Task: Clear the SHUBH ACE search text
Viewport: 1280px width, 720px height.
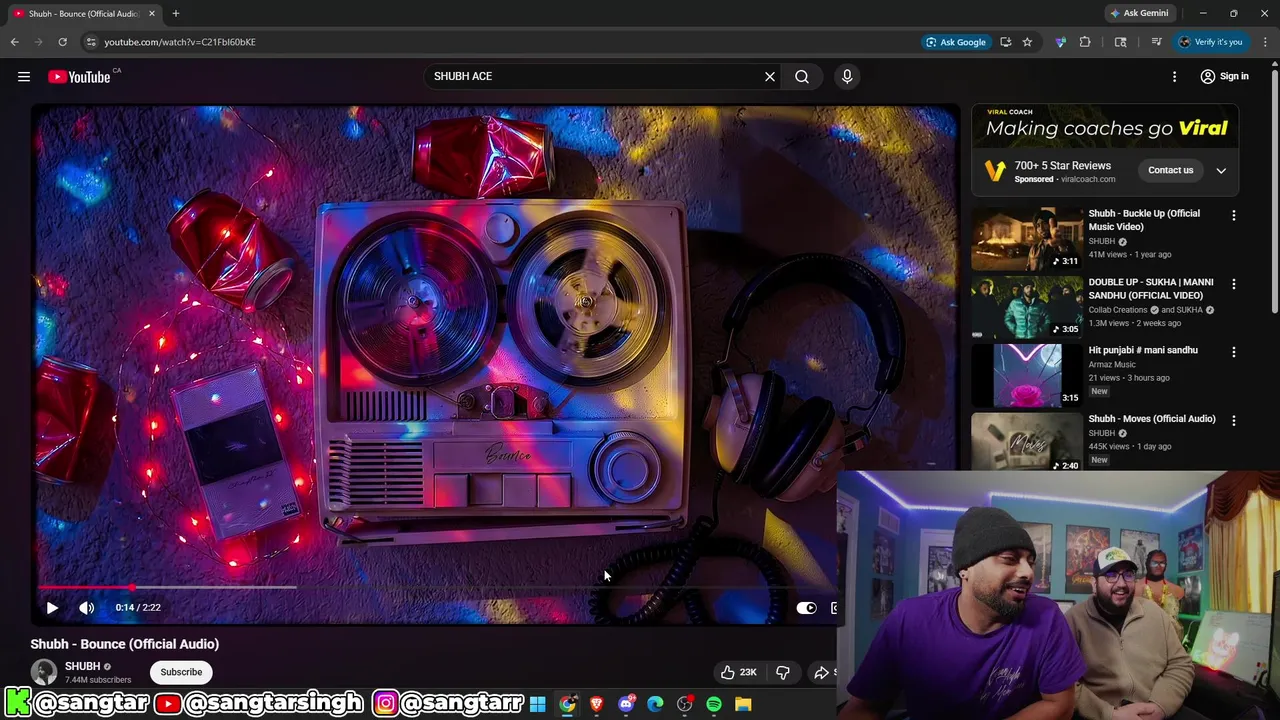Action: point(770,77)
